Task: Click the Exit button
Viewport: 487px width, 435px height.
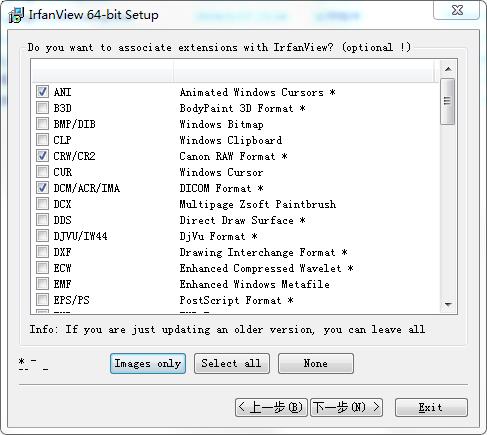Action: click(431, 407)
